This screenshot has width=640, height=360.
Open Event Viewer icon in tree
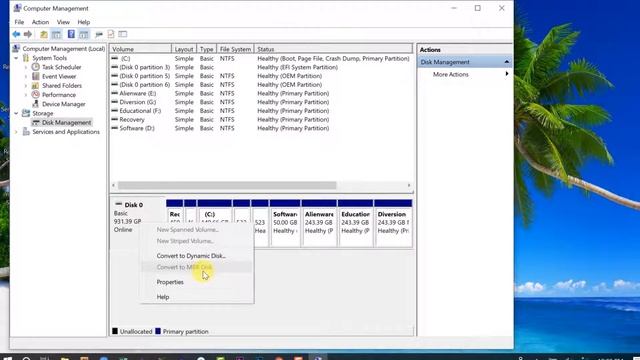coord(36,76)
